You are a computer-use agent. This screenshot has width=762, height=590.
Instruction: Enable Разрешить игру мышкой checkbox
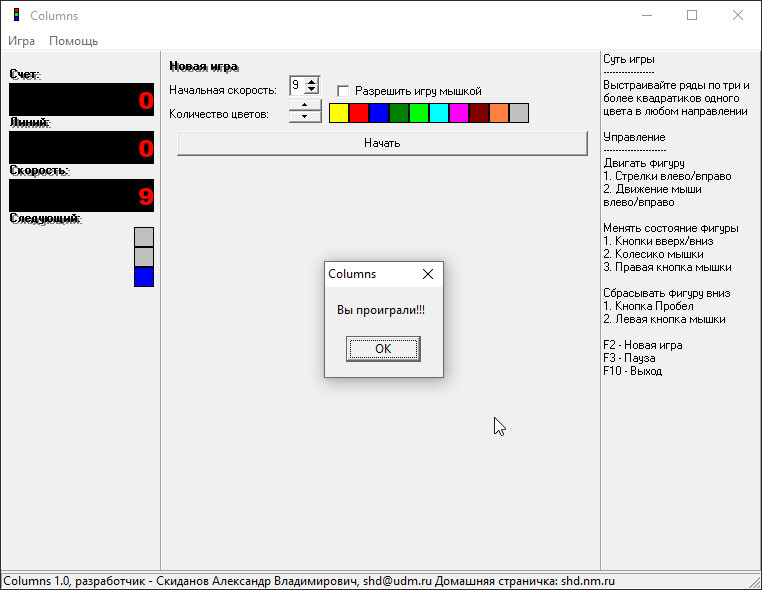(x=343, y=91)
